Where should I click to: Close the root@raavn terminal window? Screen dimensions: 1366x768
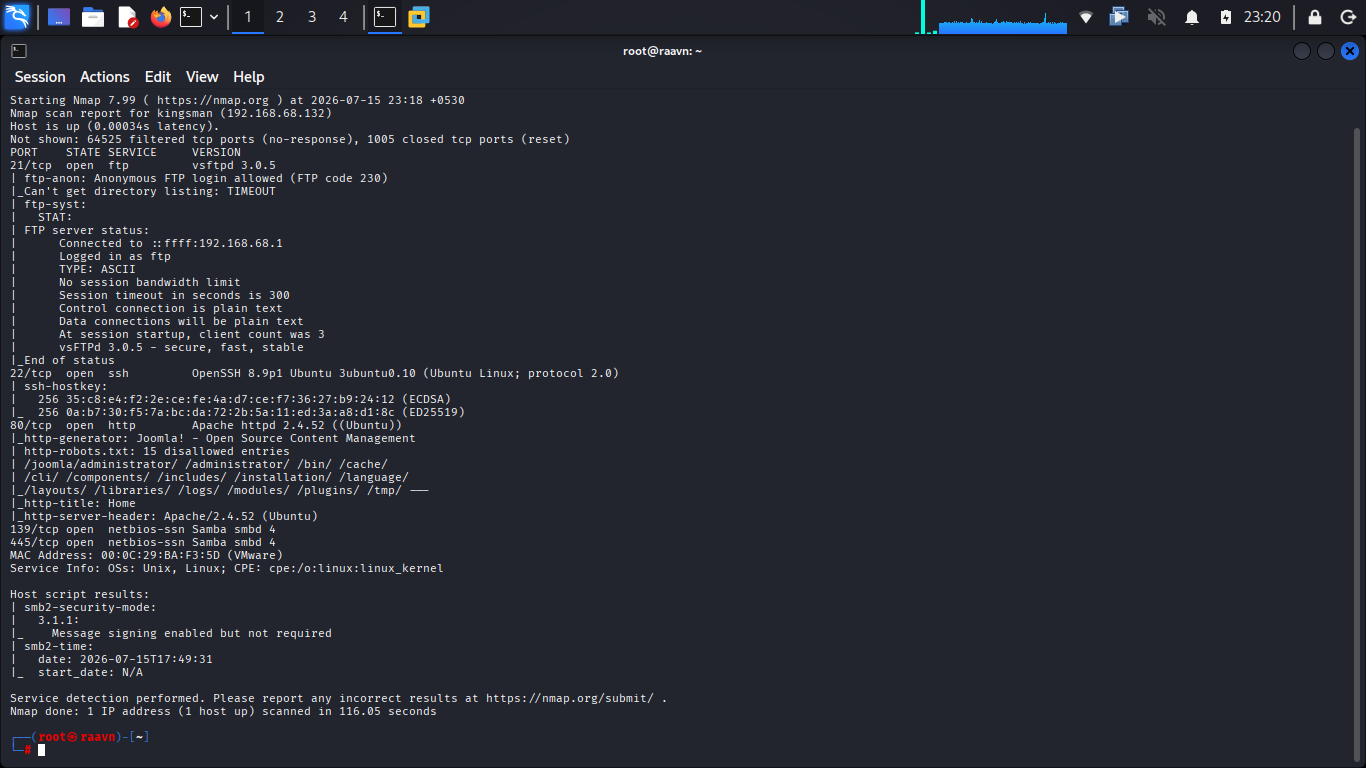click(x=1350, y=51)
